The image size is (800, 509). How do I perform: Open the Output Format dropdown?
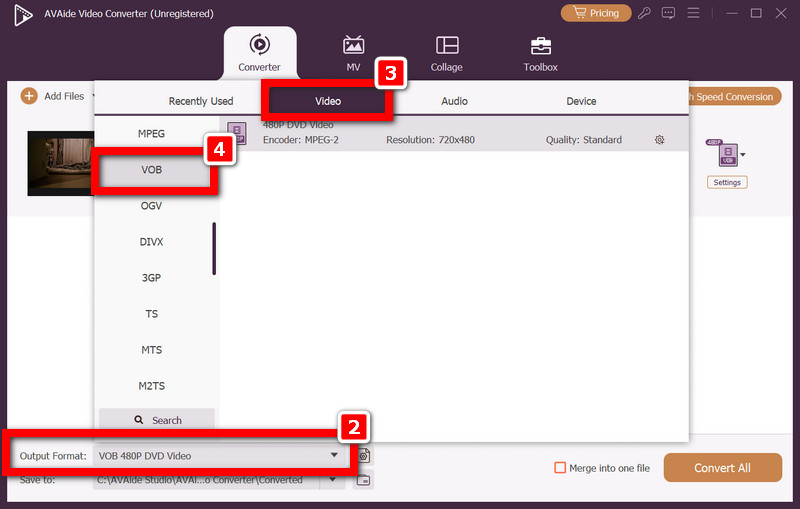pyautogui.click(x=221, y=455)
